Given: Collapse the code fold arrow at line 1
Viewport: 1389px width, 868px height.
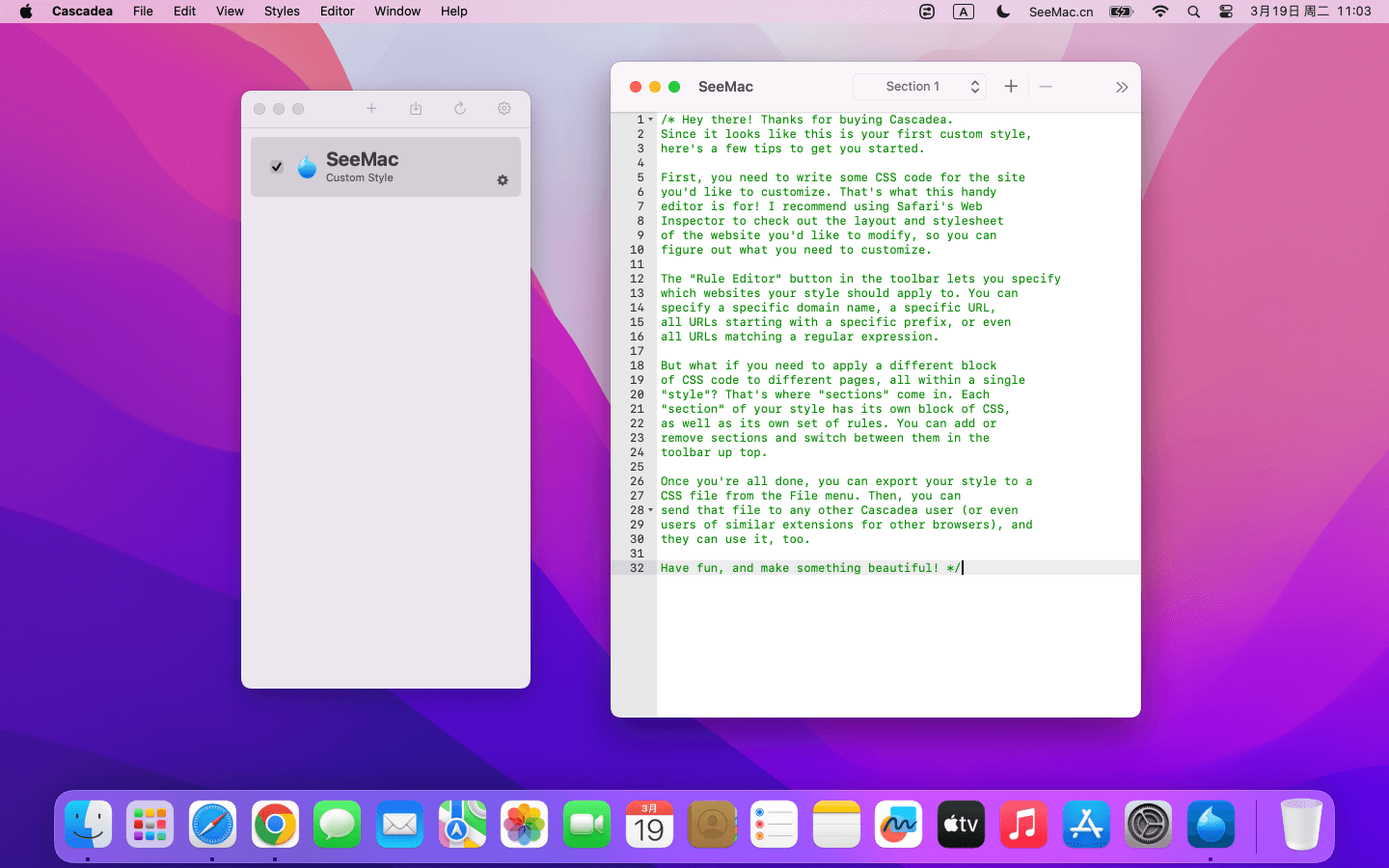Looking at the screenshot, I should pos(651,120).
